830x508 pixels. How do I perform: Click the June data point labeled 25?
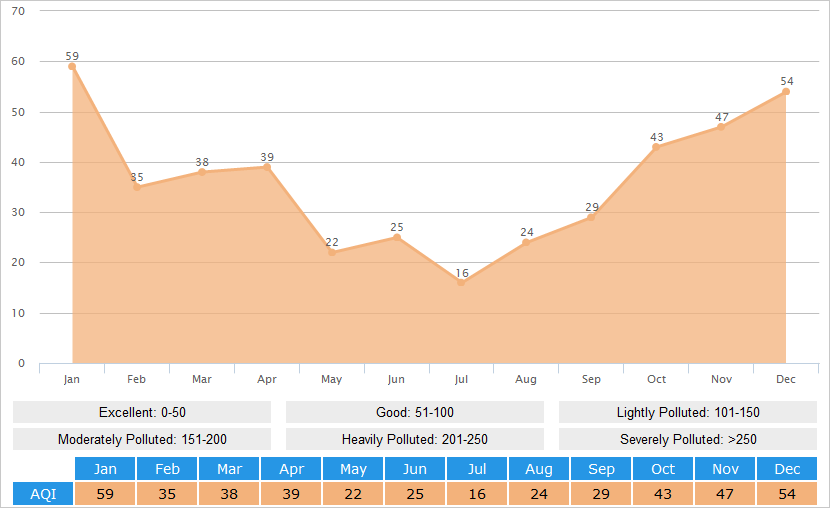[x=397, y=237]
